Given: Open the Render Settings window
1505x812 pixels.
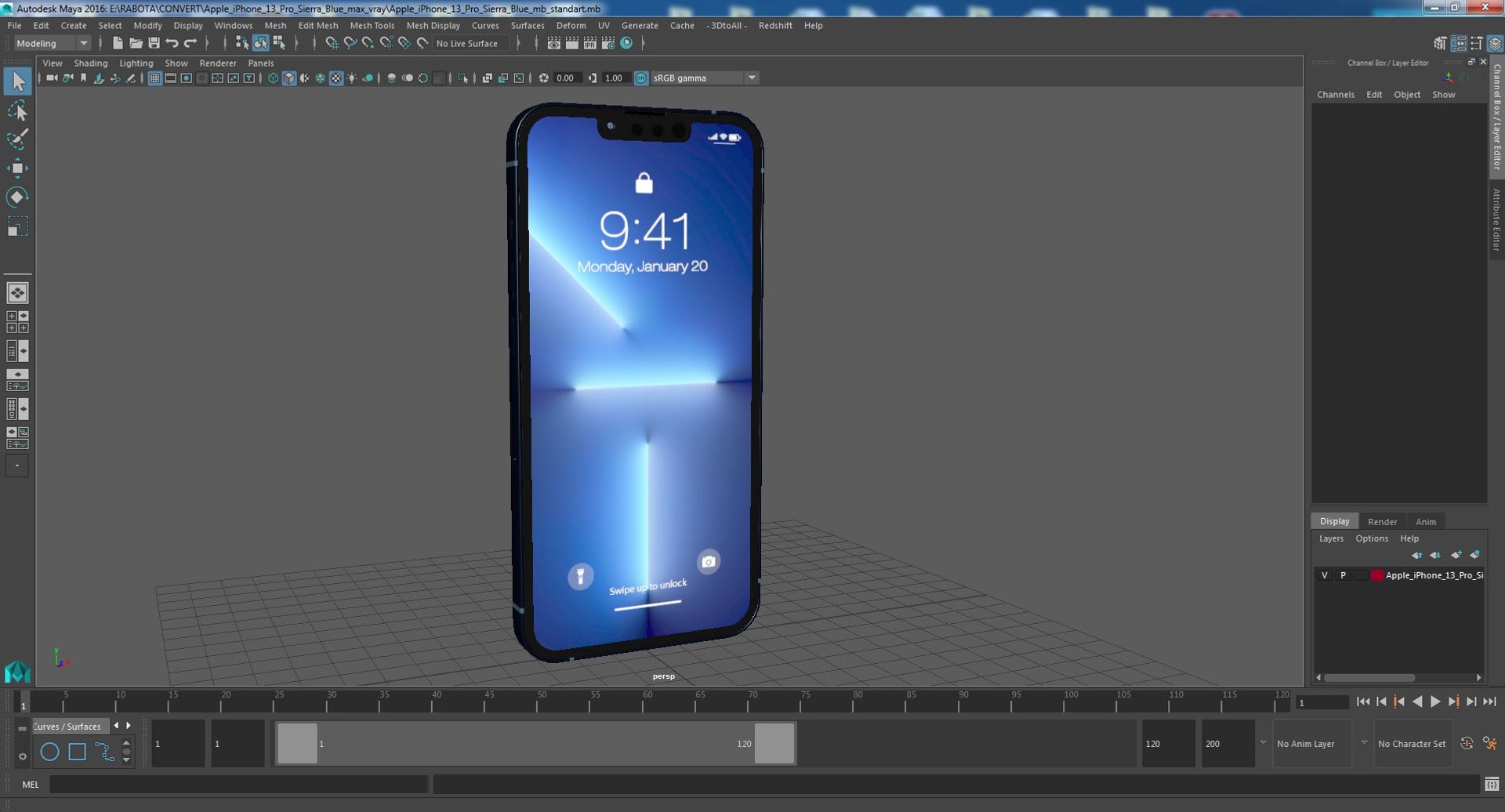Looking at the screenshot, I should [608, 43].
